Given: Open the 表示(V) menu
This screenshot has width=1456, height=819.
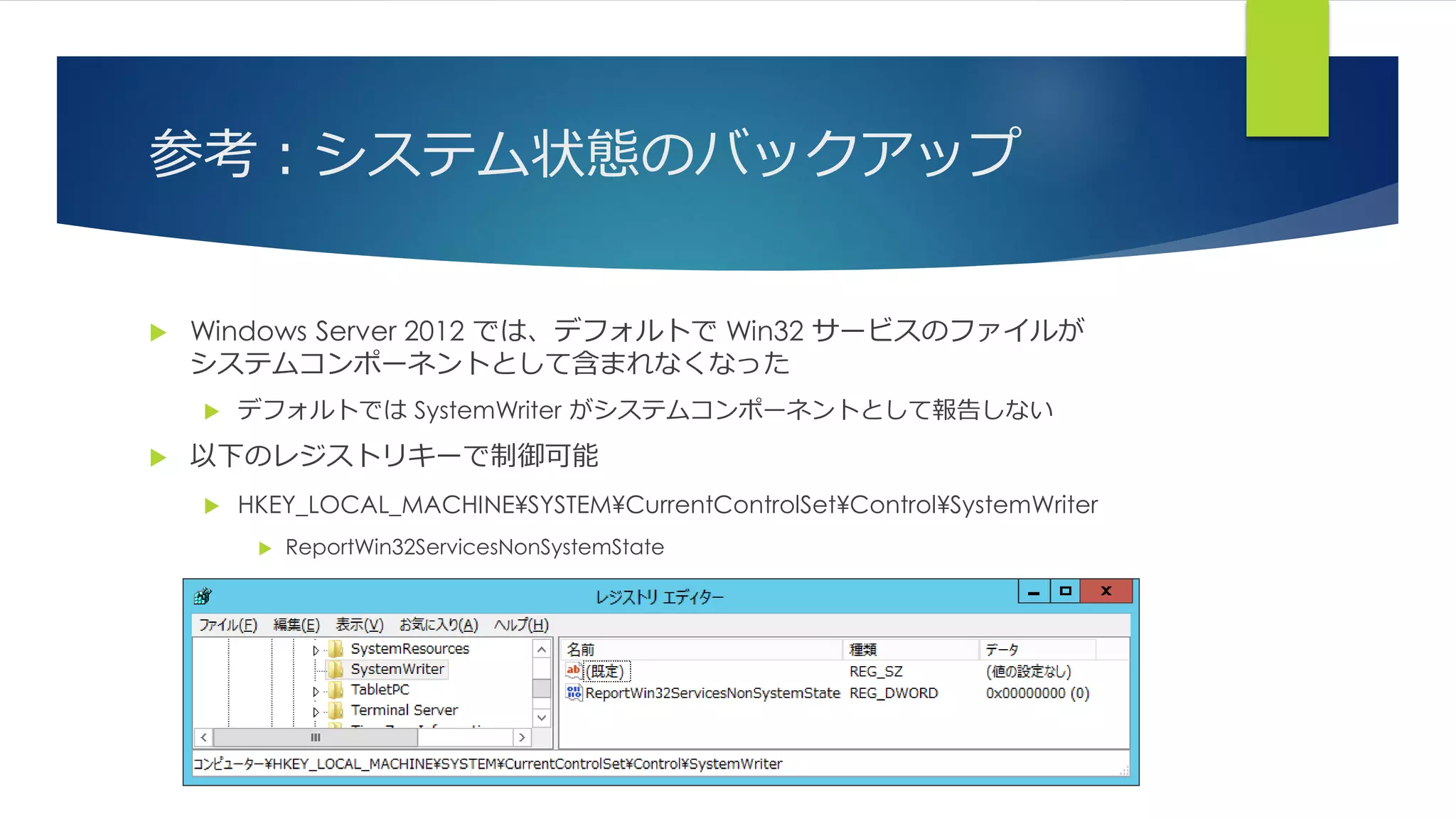Looking at the screenshot, I should [359, 625].
